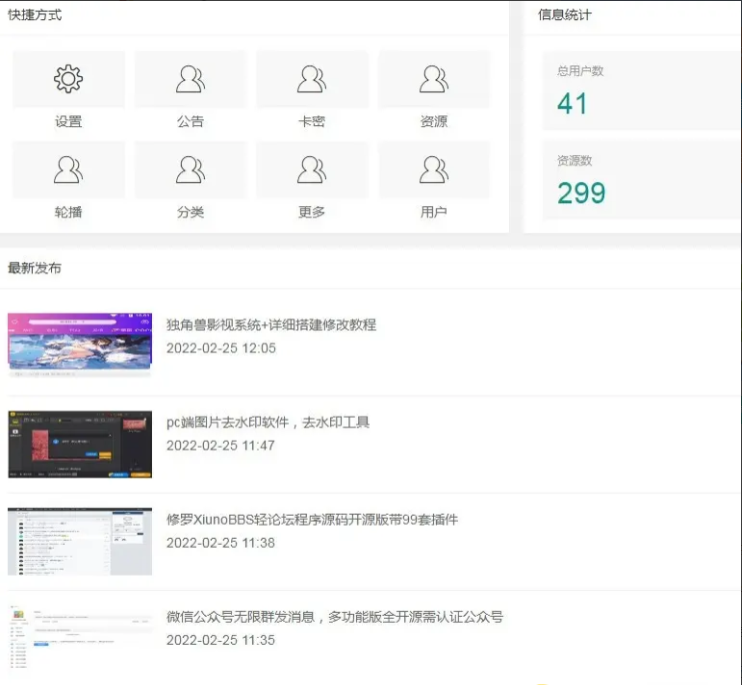Open post titled pc端图片去水印软件，去水印工具
The height and width of the screenshot is (685, 742).
268,422
